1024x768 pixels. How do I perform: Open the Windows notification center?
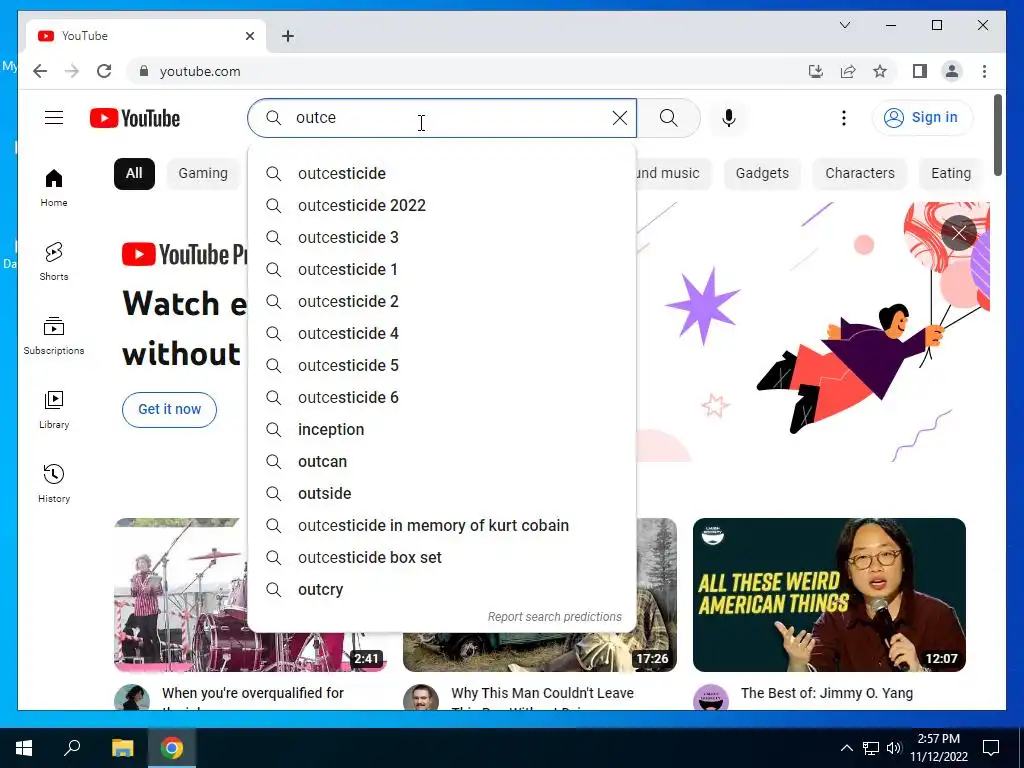(991, 748)
